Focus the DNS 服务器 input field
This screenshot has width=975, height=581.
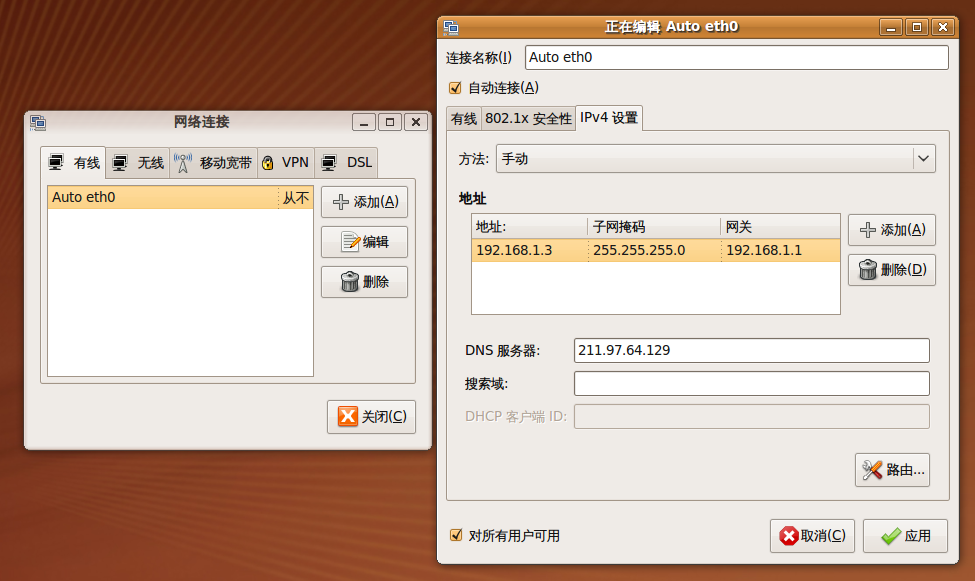[751, 350]
